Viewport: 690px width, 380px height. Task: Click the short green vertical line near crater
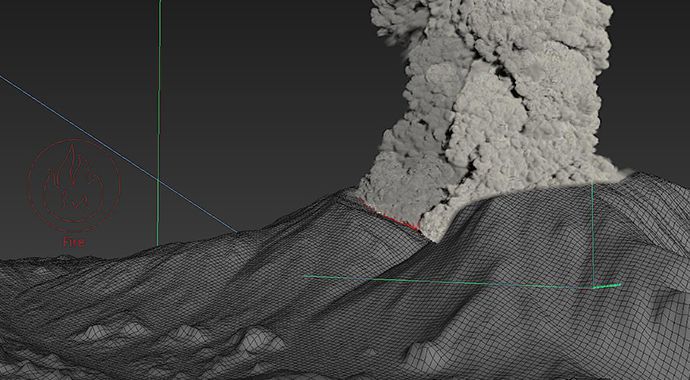(x=593, y=233)
